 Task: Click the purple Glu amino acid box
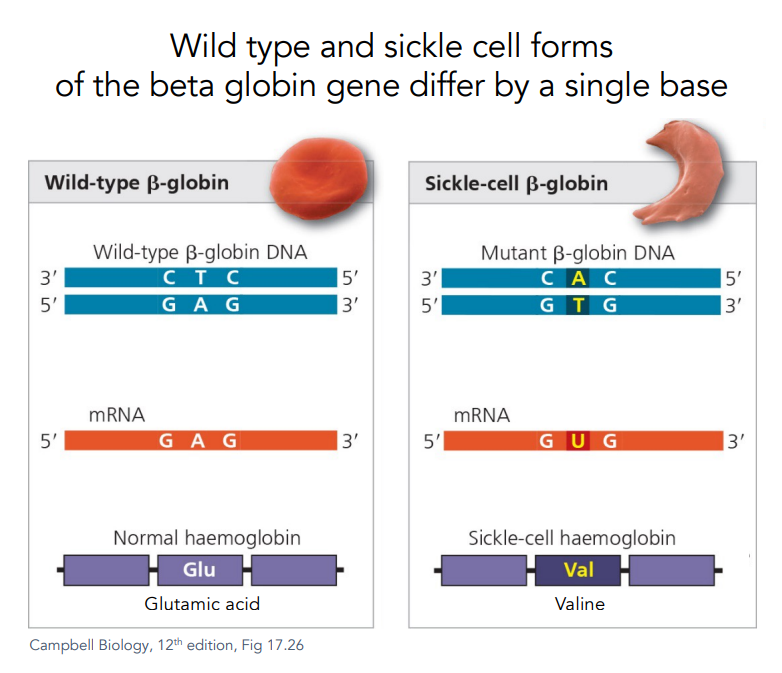pyautogui.click(x=199, y=570)
